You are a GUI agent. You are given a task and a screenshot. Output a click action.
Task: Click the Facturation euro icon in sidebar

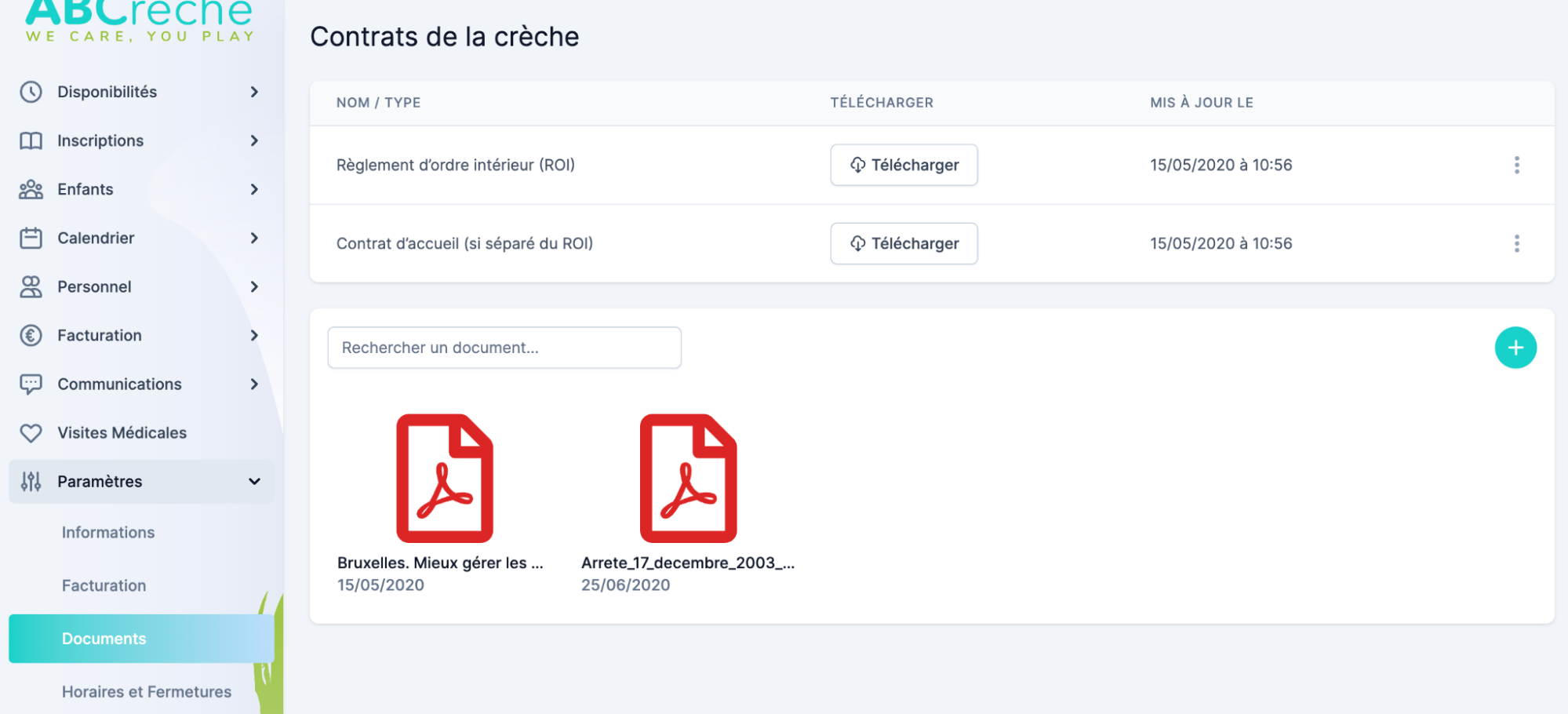click(31, 336)
